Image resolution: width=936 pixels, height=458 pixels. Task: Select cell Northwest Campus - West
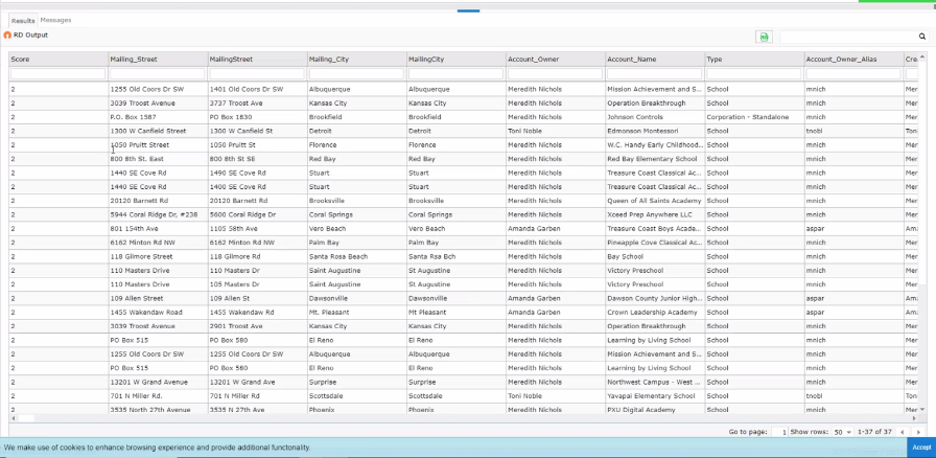[x=655, y=382]
